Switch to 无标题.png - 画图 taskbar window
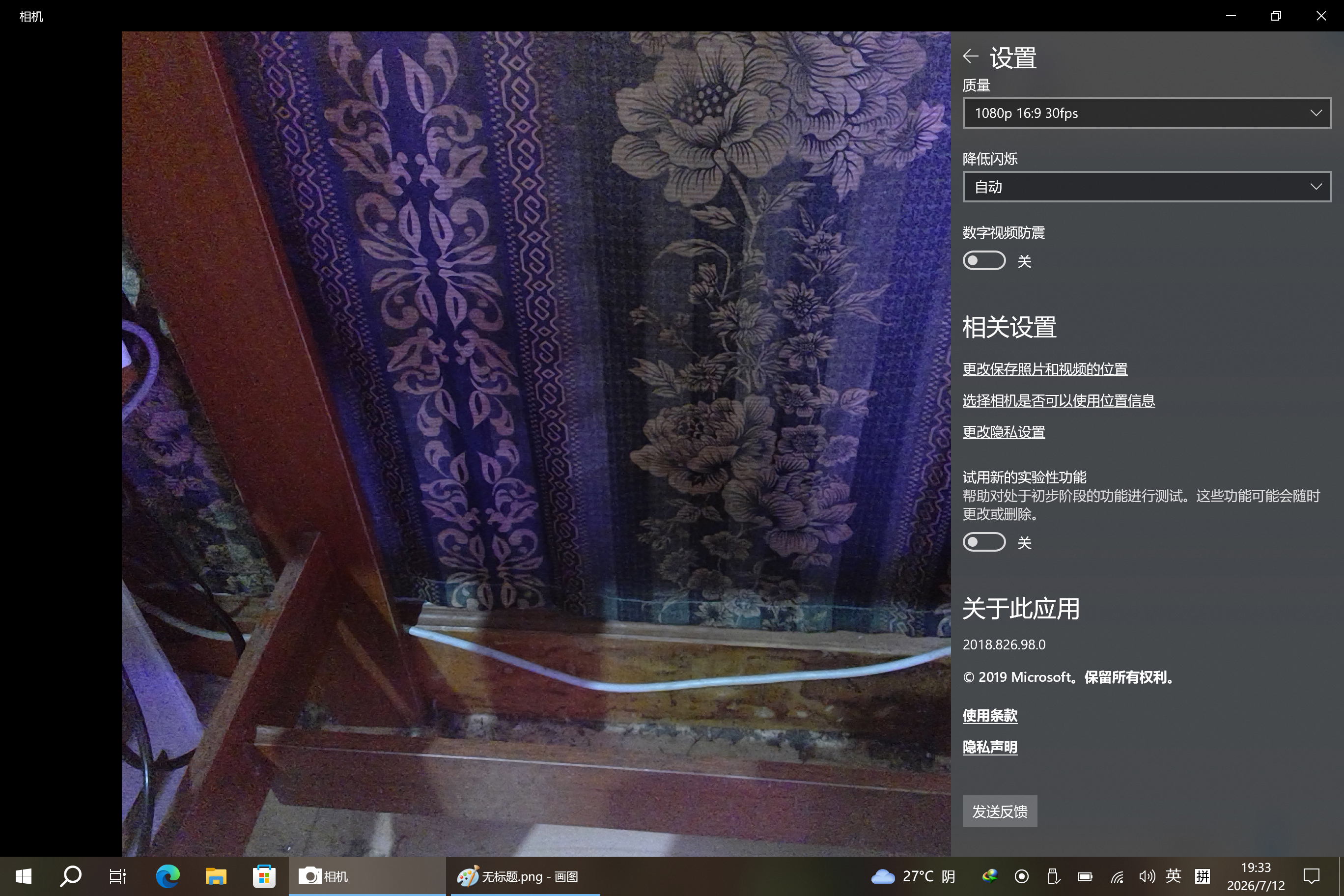The width and height of the screenshot is (1344, 896). (525, 876)
